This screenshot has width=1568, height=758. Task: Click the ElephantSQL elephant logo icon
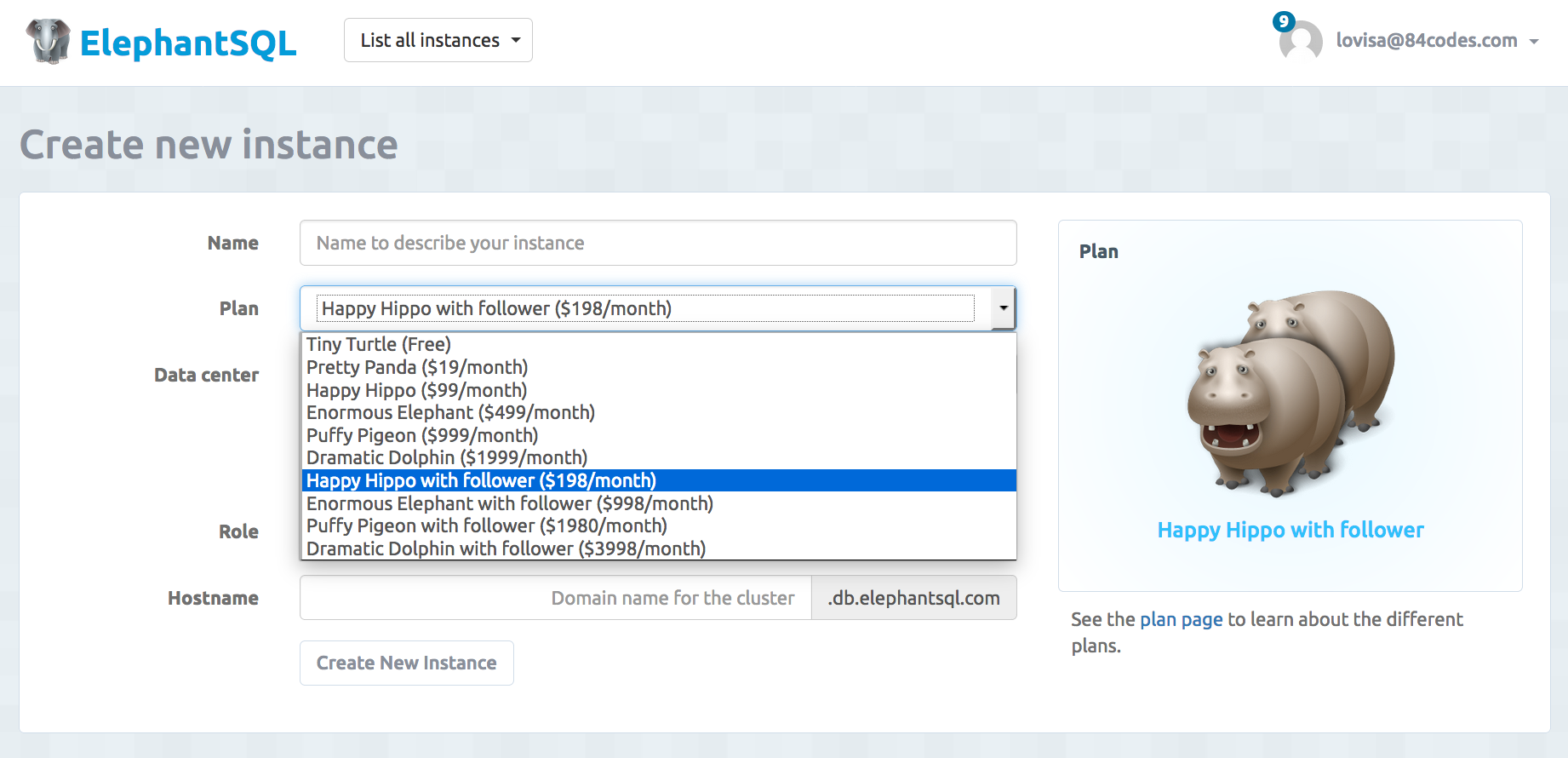point(48,41)
